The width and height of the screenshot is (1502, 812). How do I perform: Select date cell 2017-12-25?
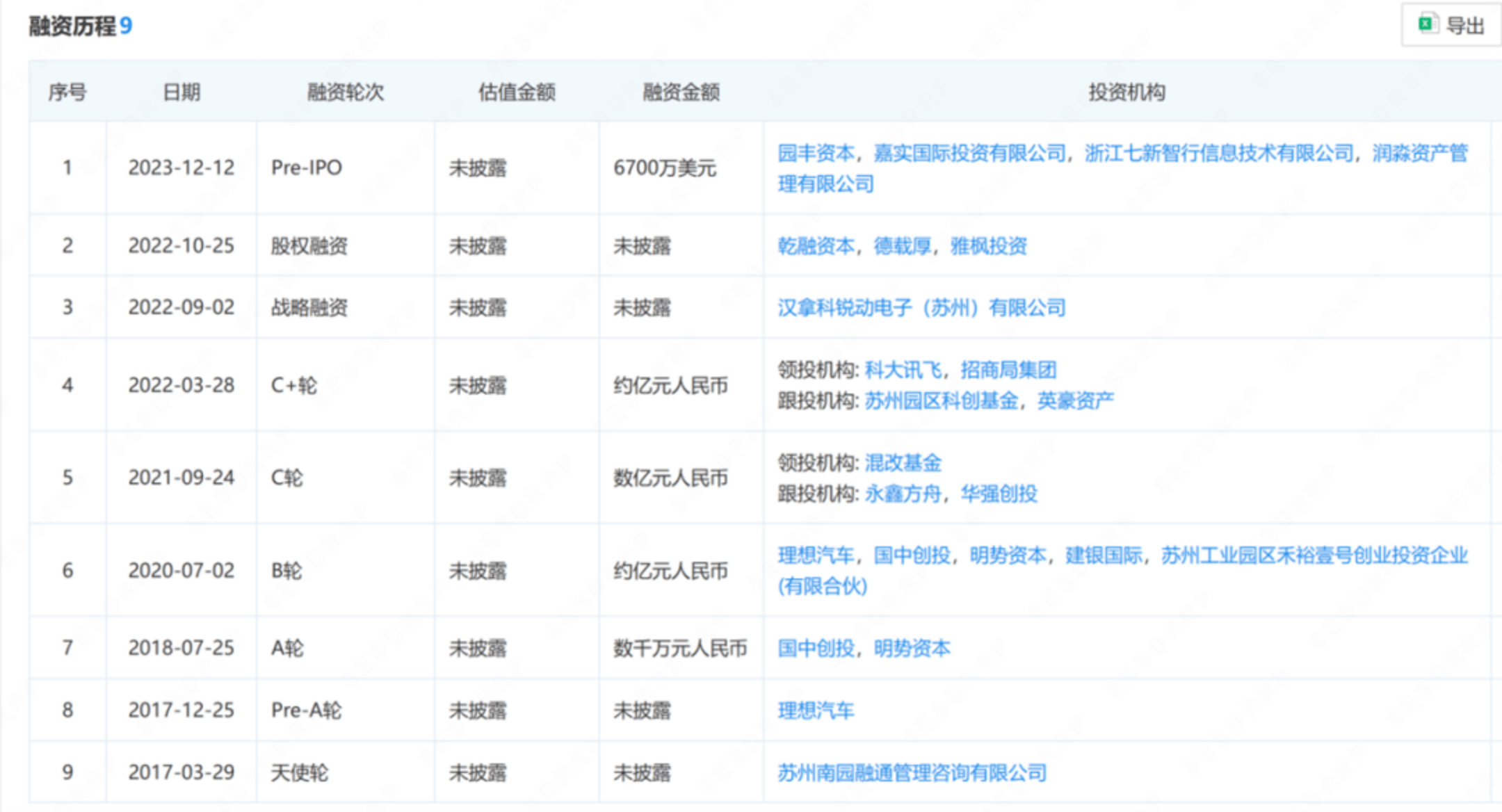(181, 710)
